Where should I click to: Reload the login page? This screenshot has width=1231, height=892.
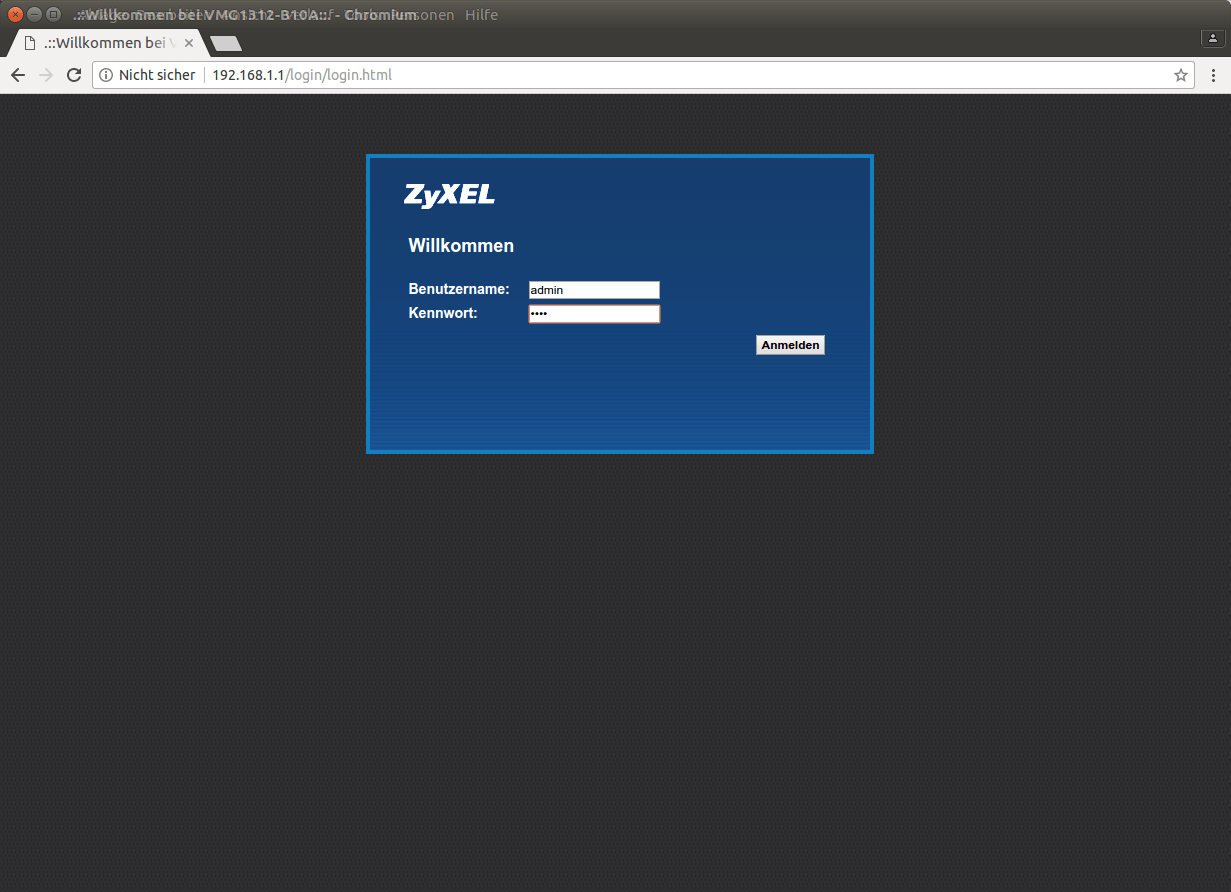click(74, 74)
